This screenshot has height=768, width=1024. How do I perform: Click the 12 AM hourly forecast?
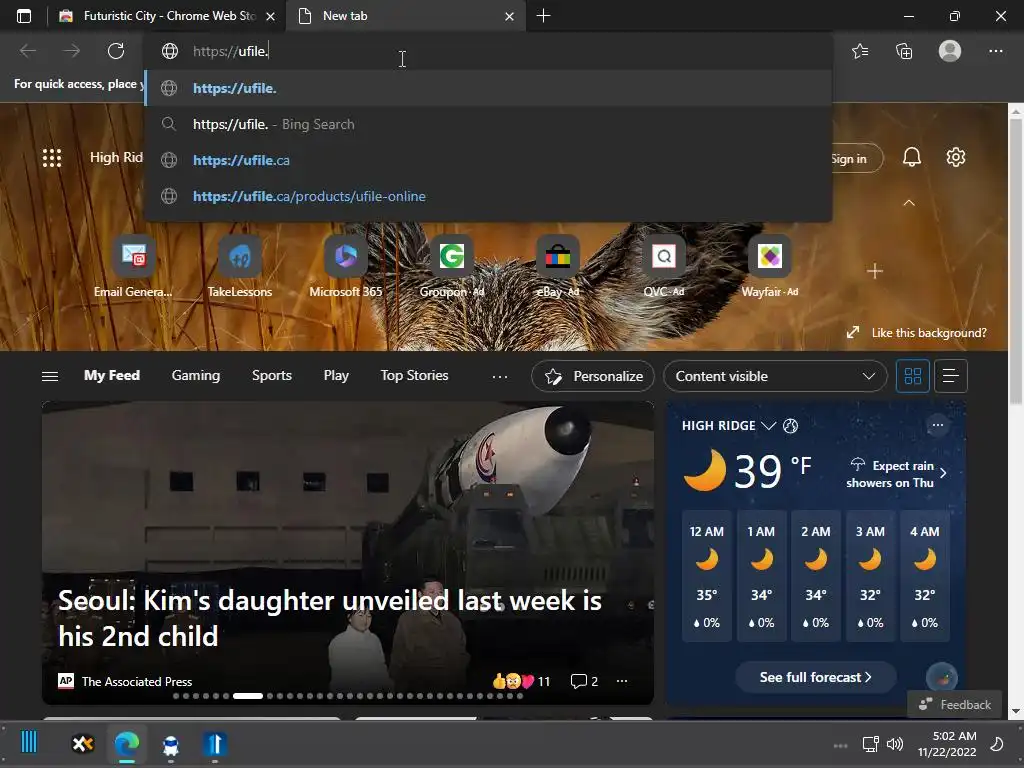pyautogui.click(x=707, y=576)
